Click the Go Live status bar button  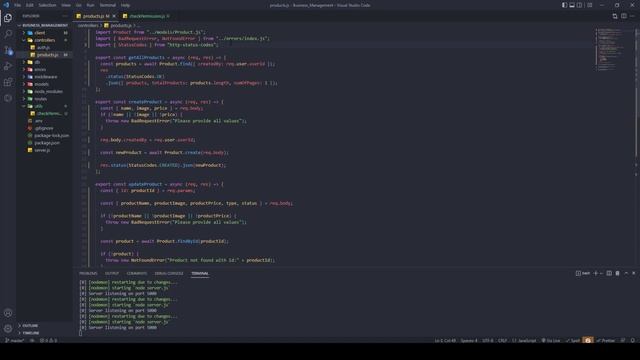click(551, 340)
